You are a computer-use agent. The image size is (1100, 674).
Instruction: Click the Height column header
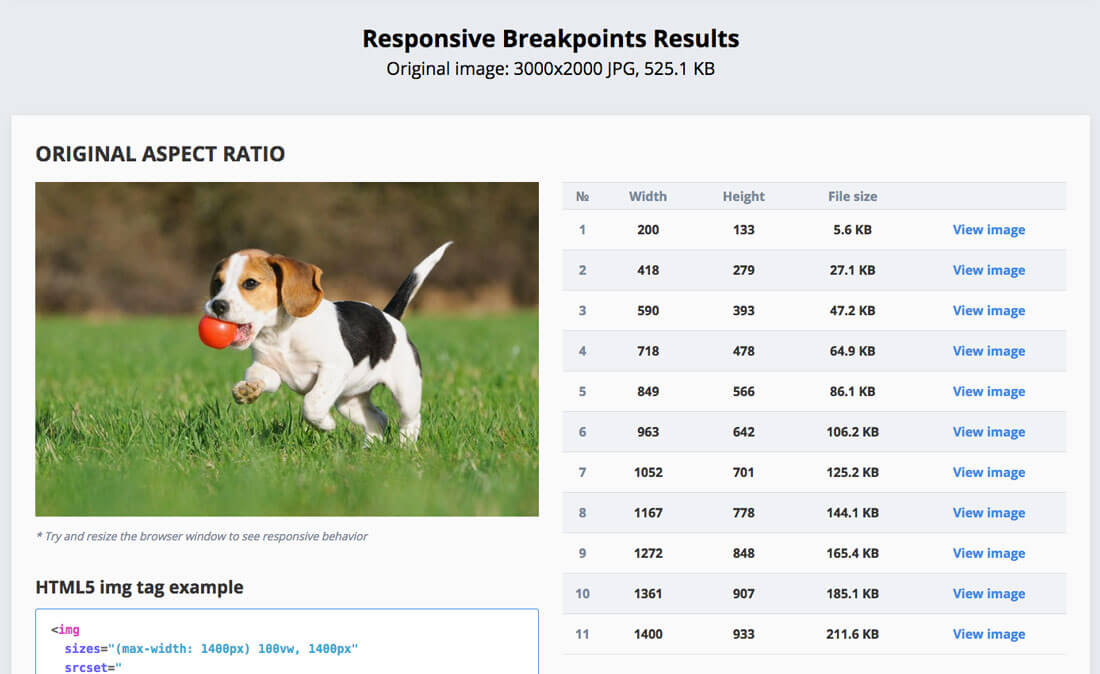(743, 197)
